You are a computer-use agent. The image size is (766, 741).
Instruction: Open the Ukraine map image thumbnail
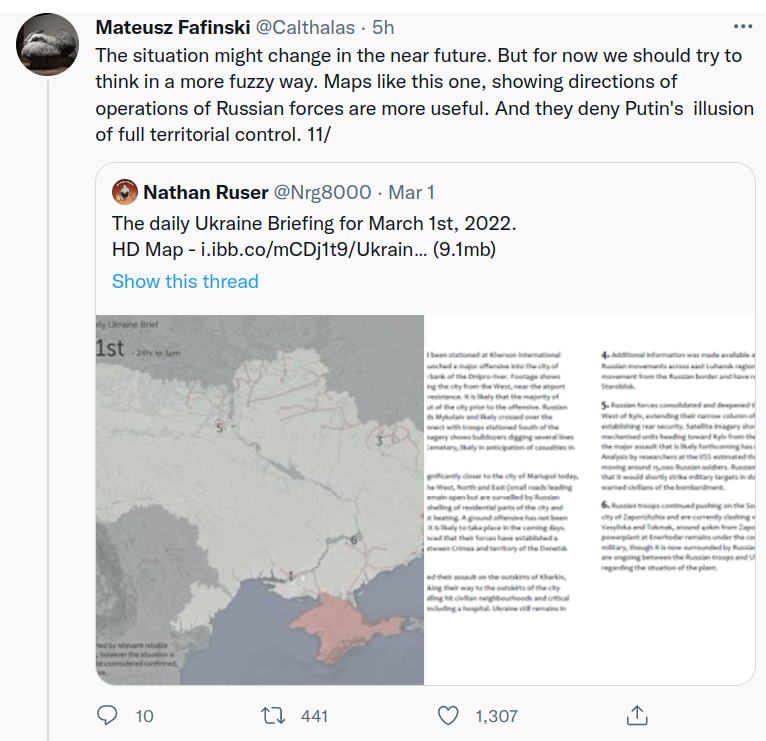point(260,499)
